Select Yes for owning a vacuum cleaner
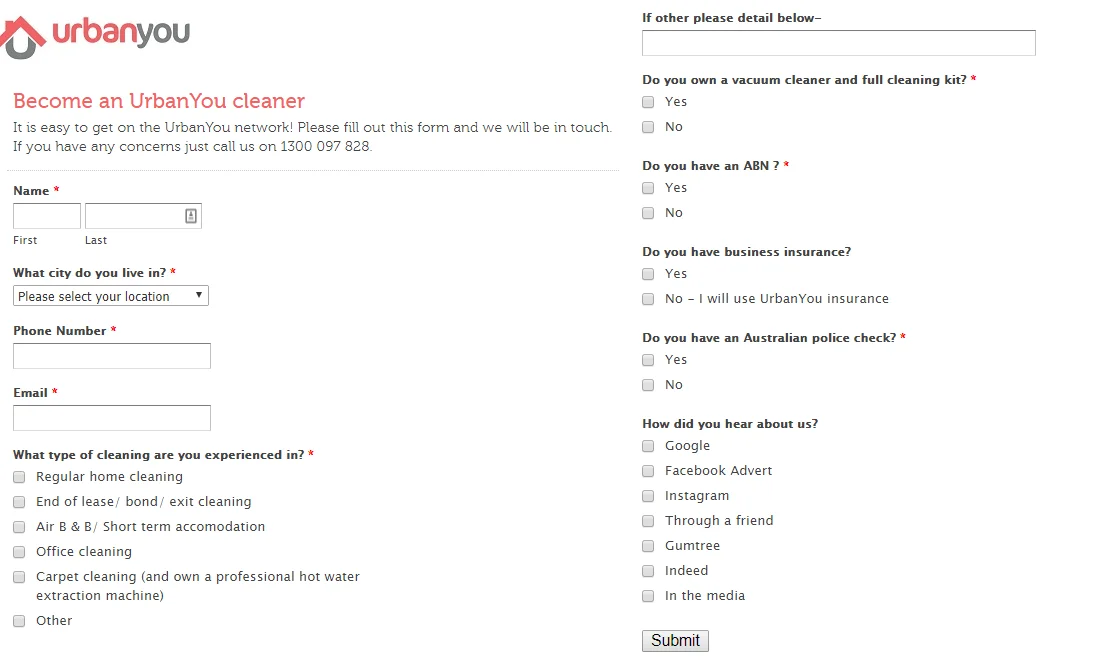The image size is (1103, 669). [x=648, y=102]
